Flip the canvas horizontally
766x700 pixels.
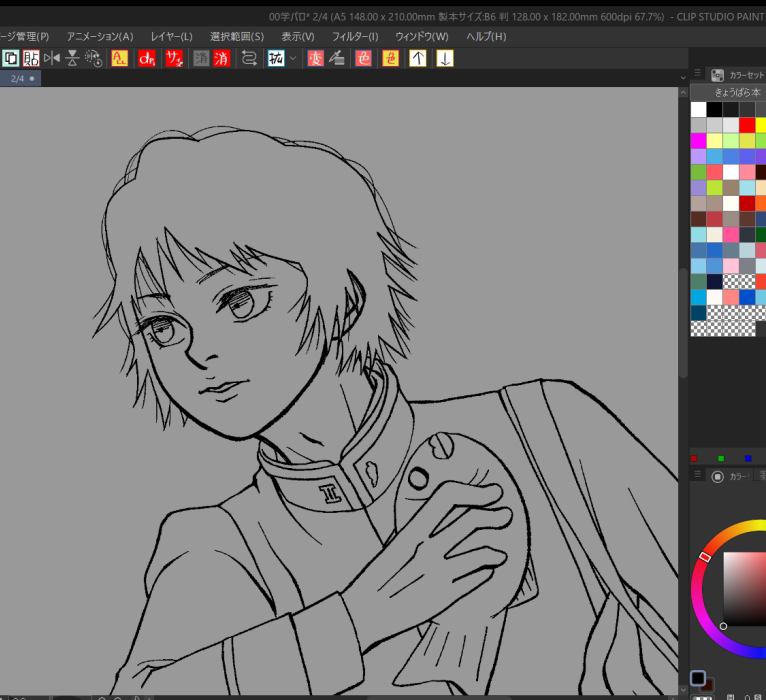52,59
